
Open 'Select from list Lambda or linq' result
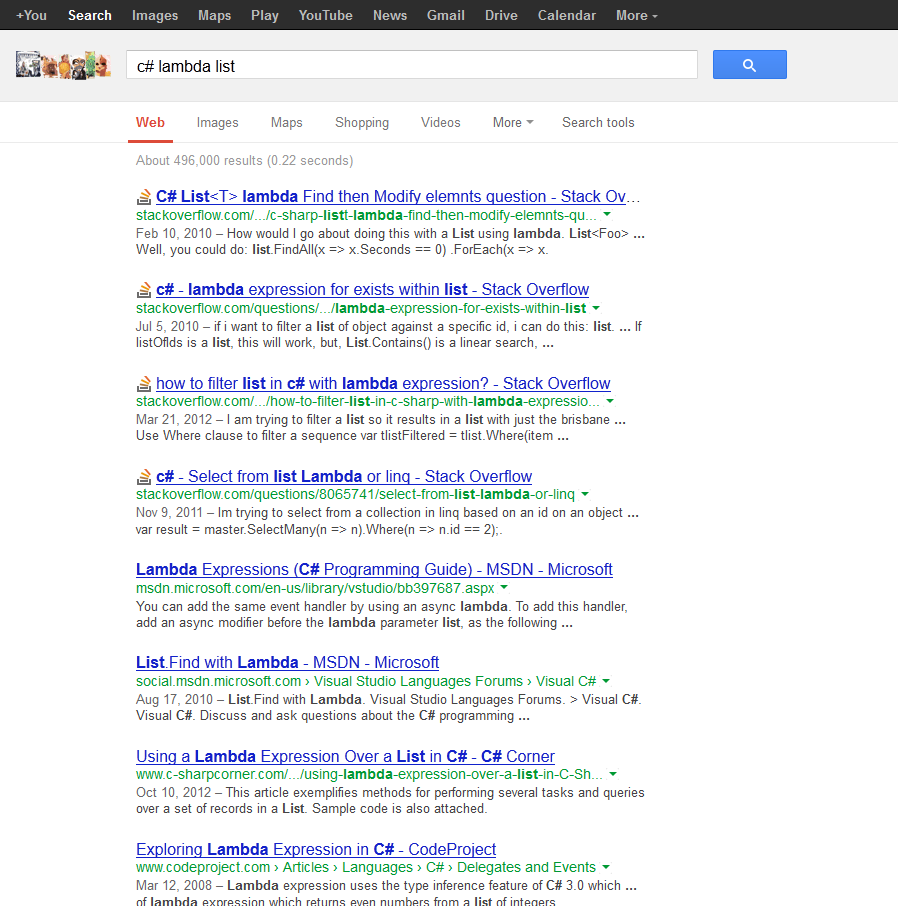(344, 476)
